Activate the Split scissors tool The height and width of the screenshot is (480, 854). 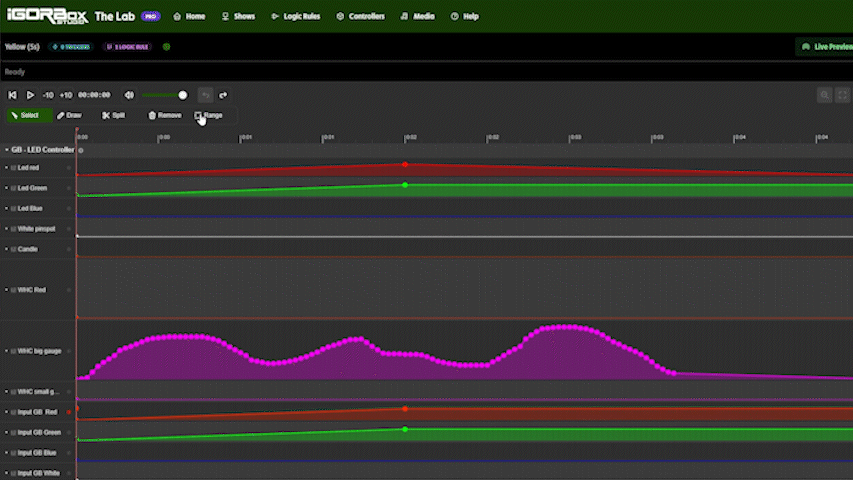pyautogui.click(x=114, y=116)
